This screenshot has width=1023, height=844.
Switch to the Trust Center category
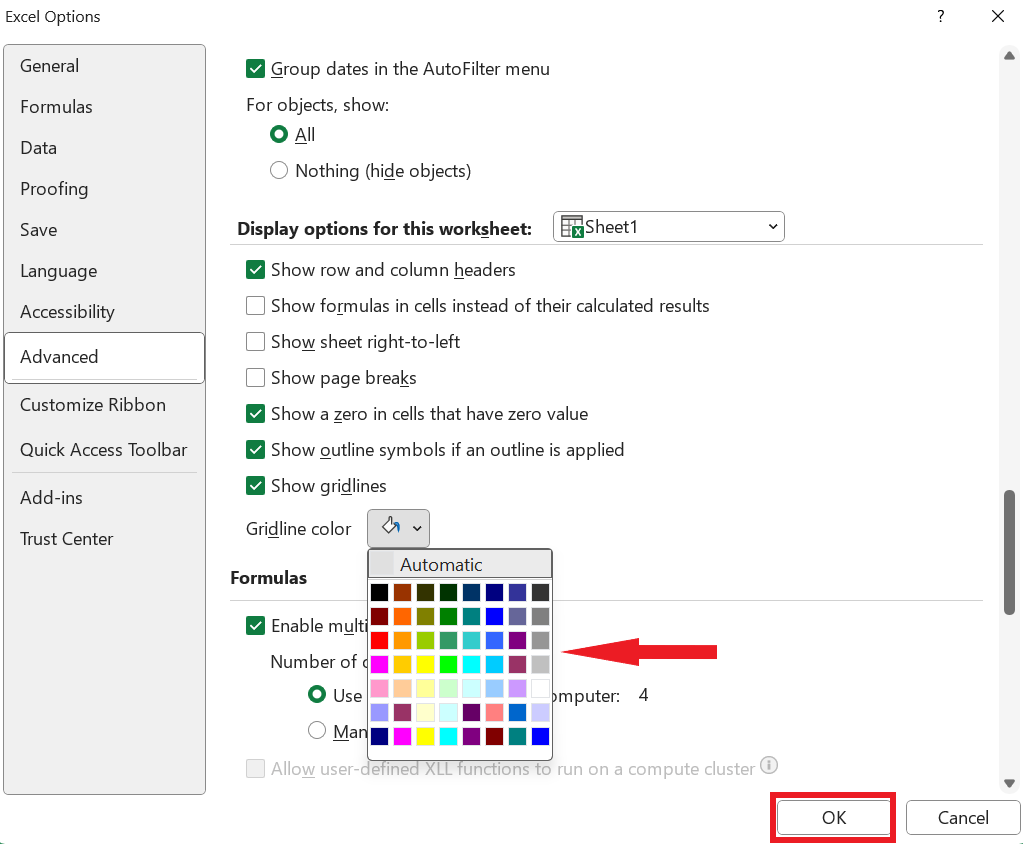(x=66, y=539)
